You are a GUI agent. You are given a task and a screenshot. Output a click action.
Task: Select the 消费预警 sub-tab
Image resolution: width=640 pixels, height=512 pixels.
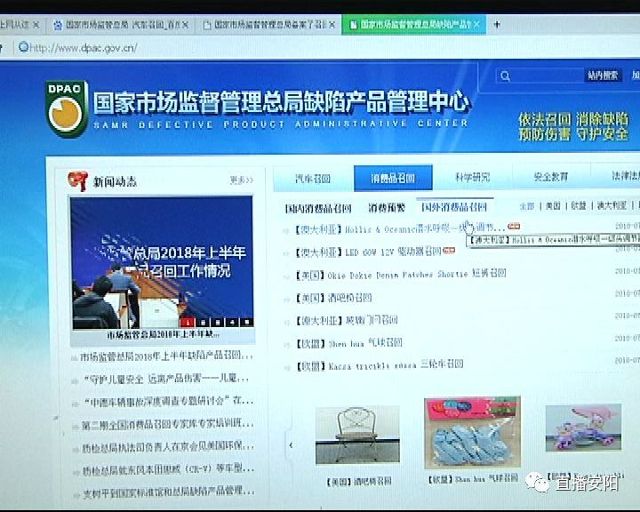[x=386, y=208]
